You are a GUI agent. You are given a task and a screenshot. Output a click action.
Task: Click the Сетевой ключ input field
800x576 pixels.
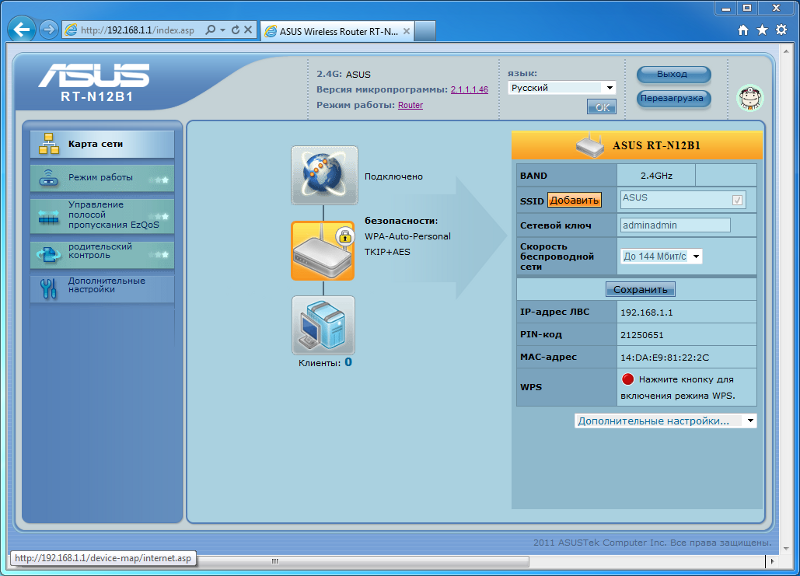click(674, 225)
